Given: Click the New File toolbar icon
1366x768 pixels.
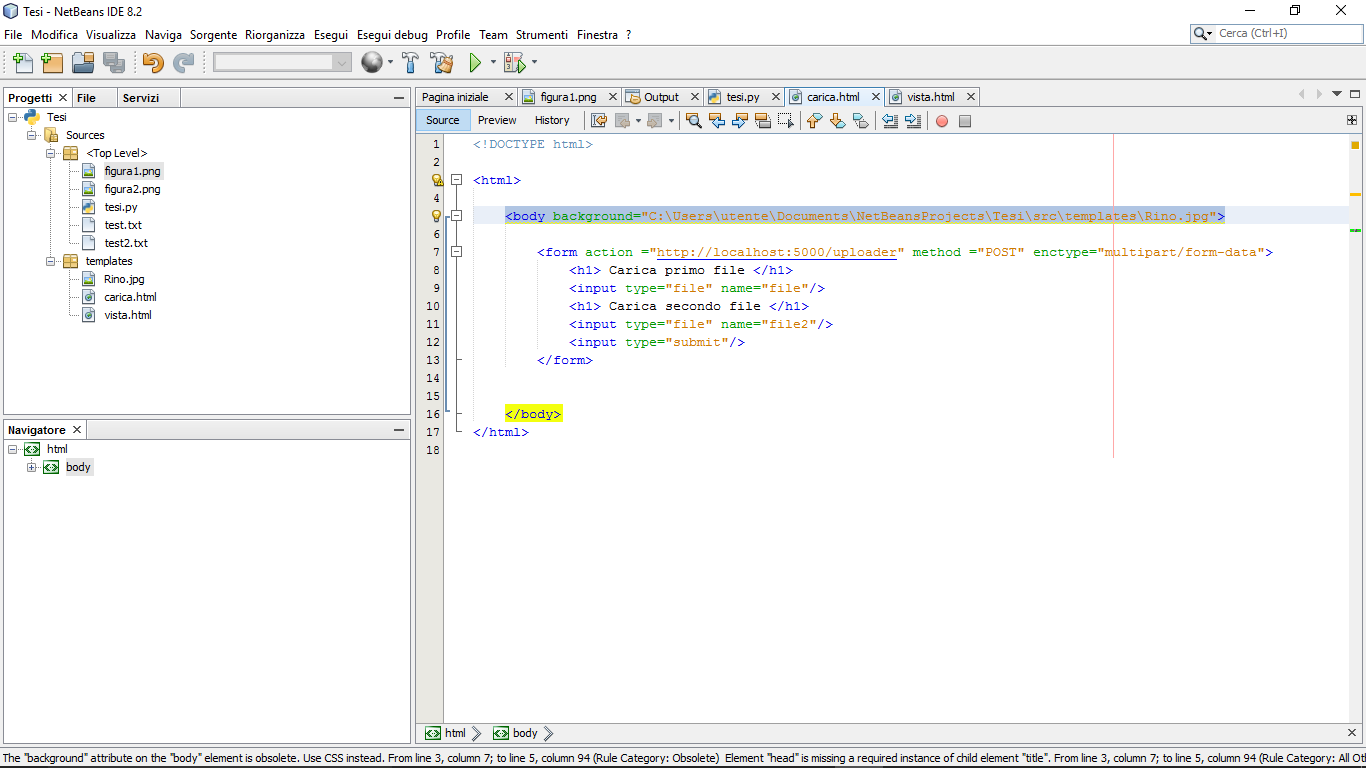Looking at the screenshot, I should point(22,63).
